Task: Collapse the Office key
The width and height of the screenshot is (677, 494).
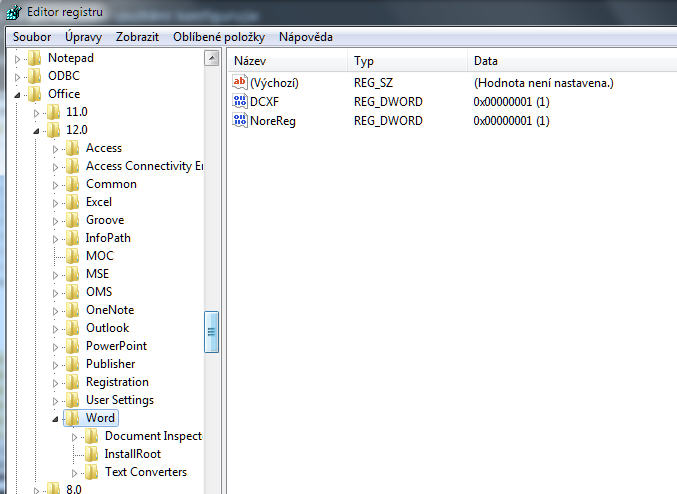Action: (17, 95)
